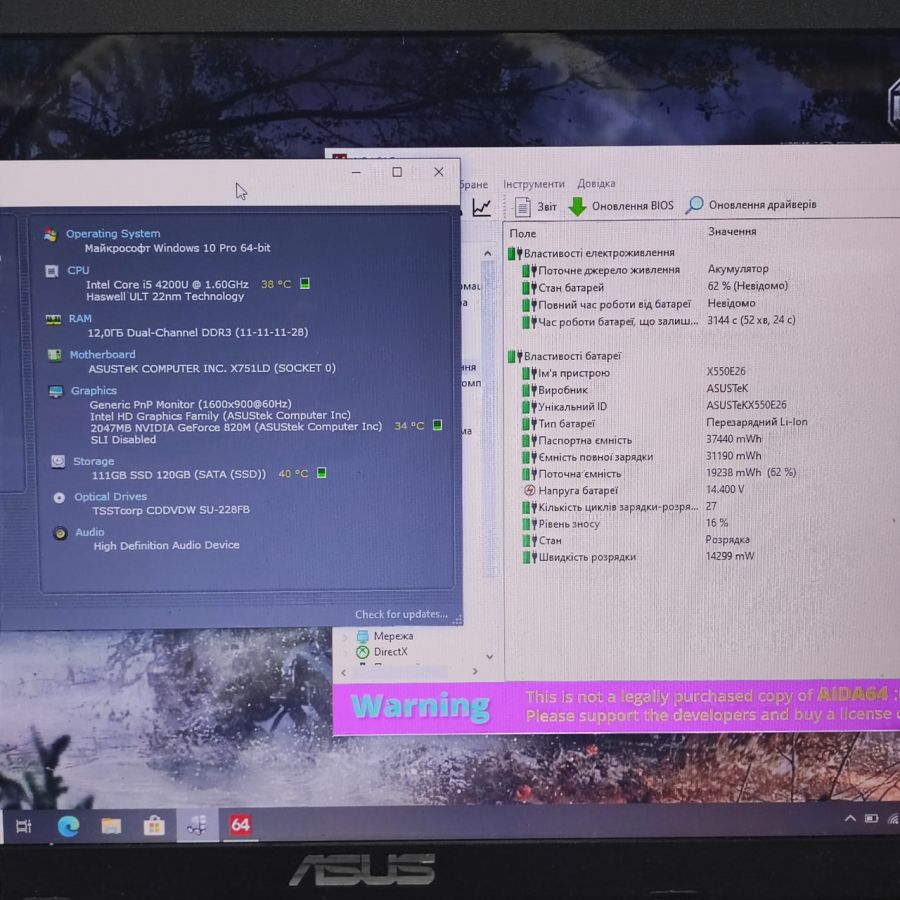Click the Значення column header
This screenshot has height=900, width=900.
click(732, 231)
